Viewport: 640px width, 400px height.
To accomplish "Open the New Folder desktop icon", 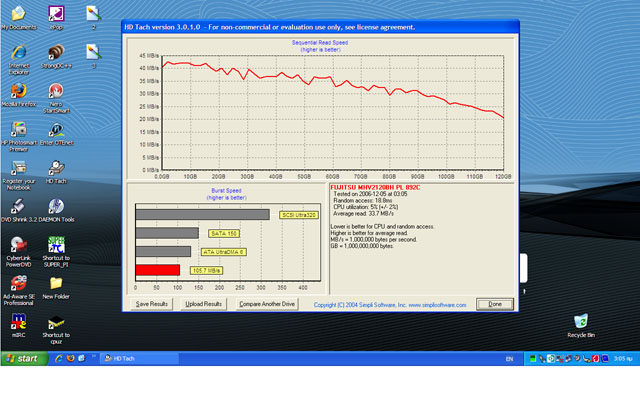I will [56, 288].
